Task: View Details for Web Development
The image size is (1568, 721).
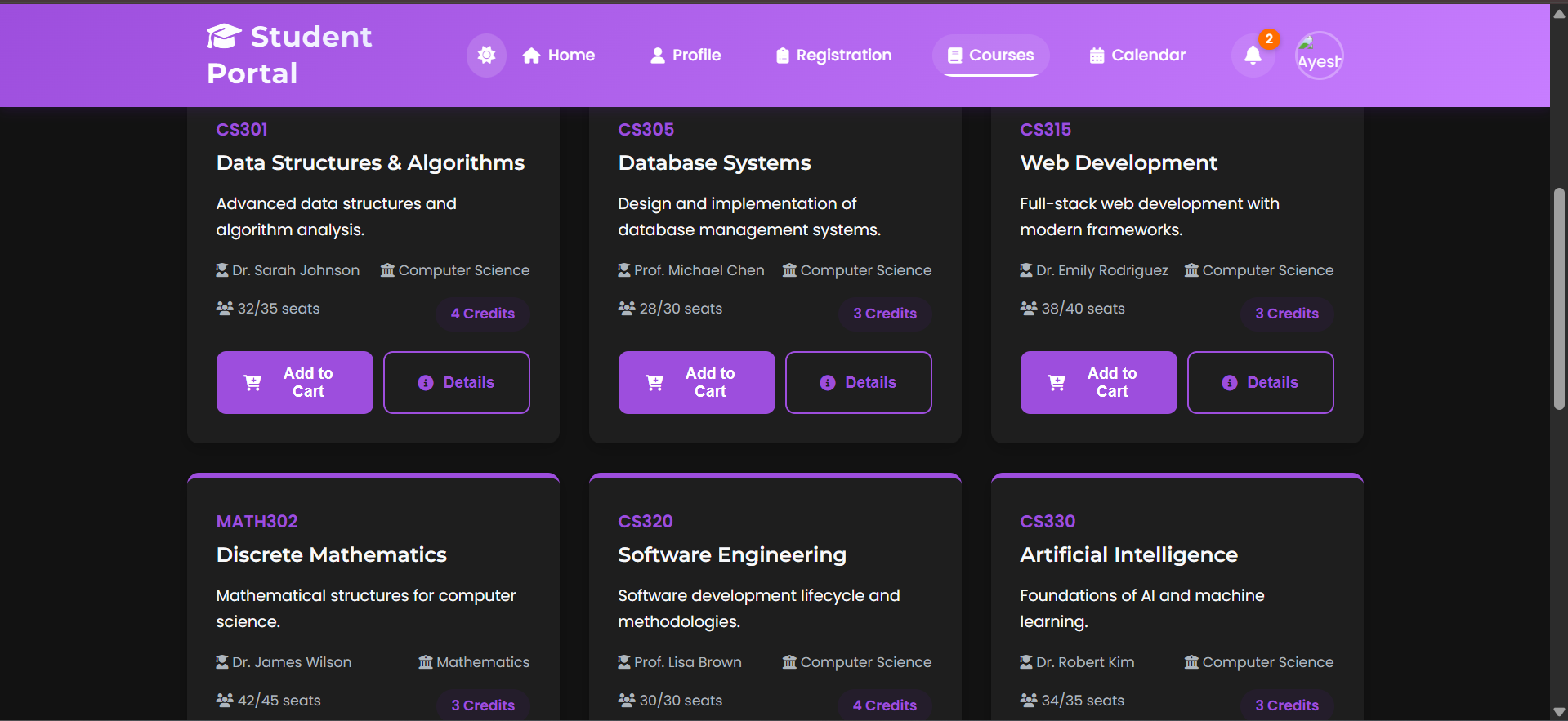Action: tap(1261, 382)
